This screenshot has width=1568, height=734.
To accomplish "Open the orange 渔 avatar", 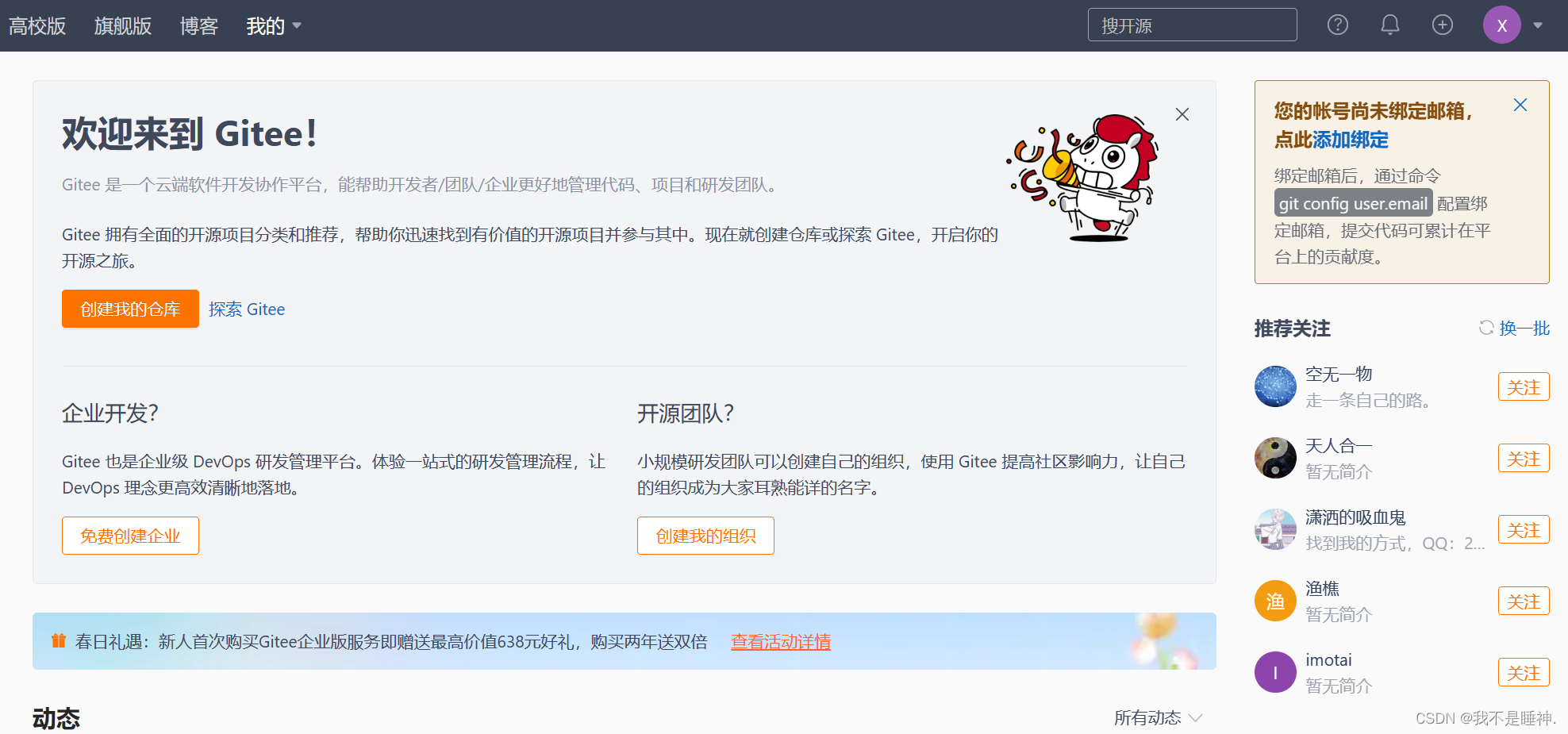I will point(1275,601).
